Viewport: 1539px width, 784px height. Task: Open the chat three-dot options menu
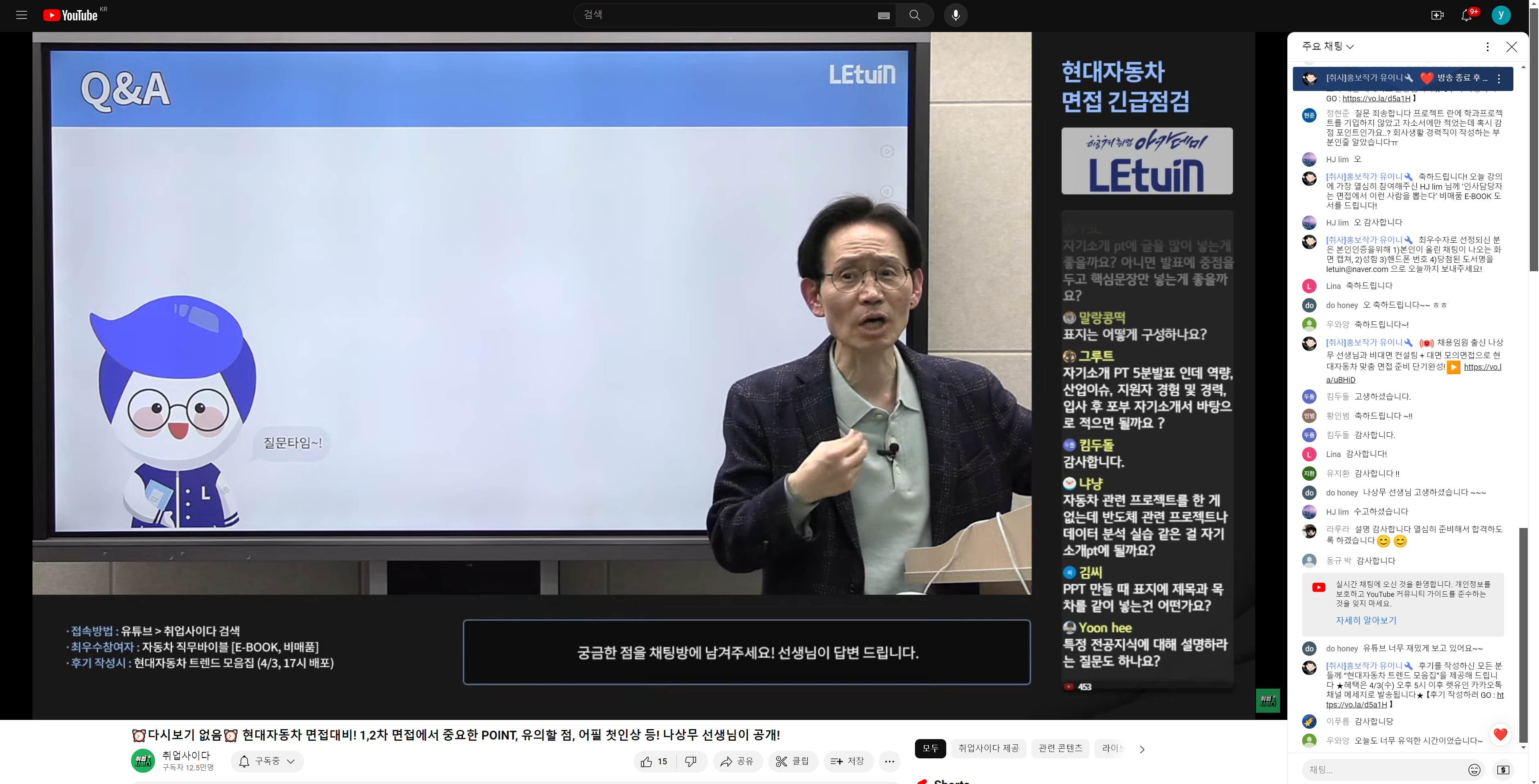coord(1487,46)
